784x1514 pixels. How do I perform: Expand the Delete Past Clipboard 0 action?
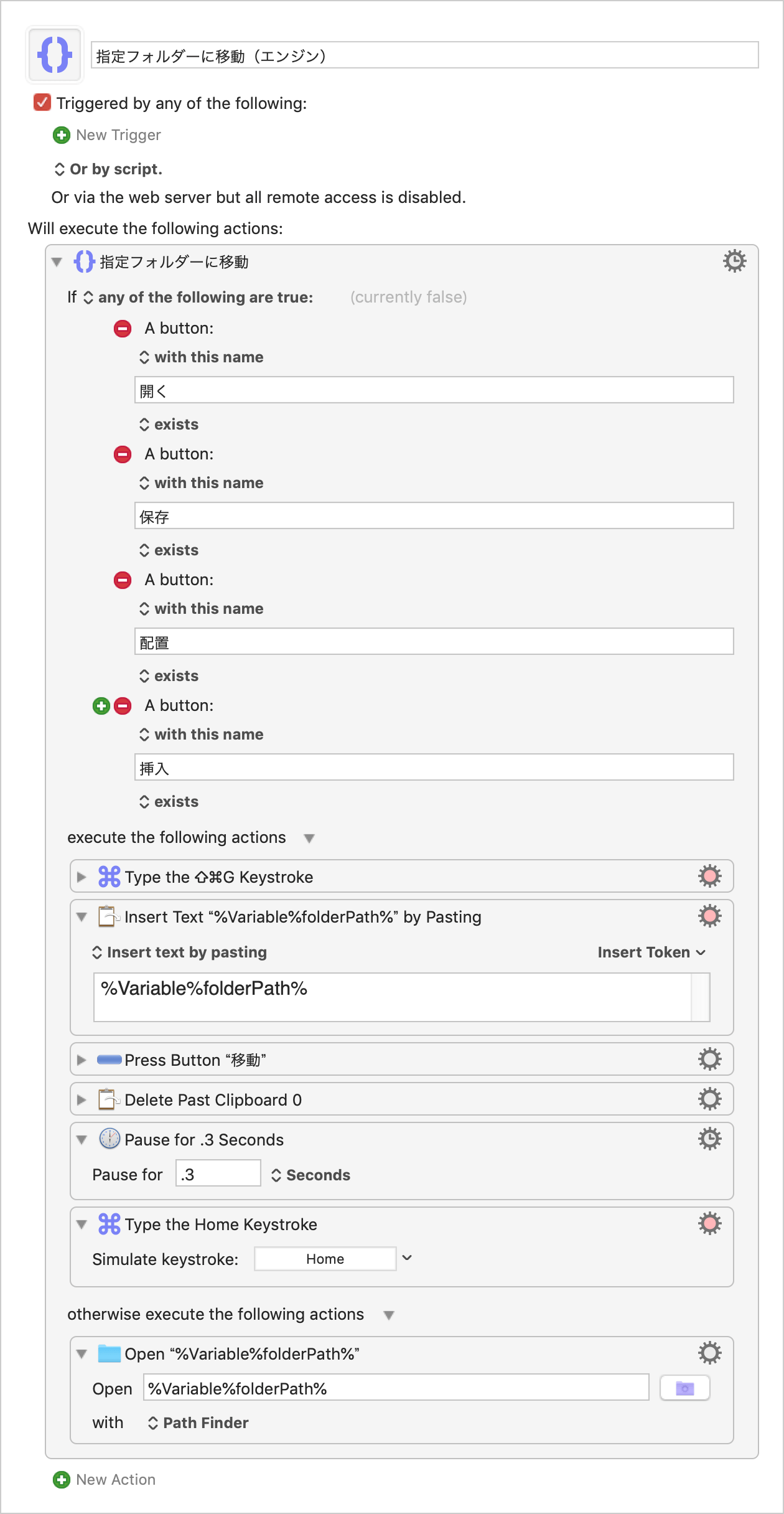point(81,1099)
